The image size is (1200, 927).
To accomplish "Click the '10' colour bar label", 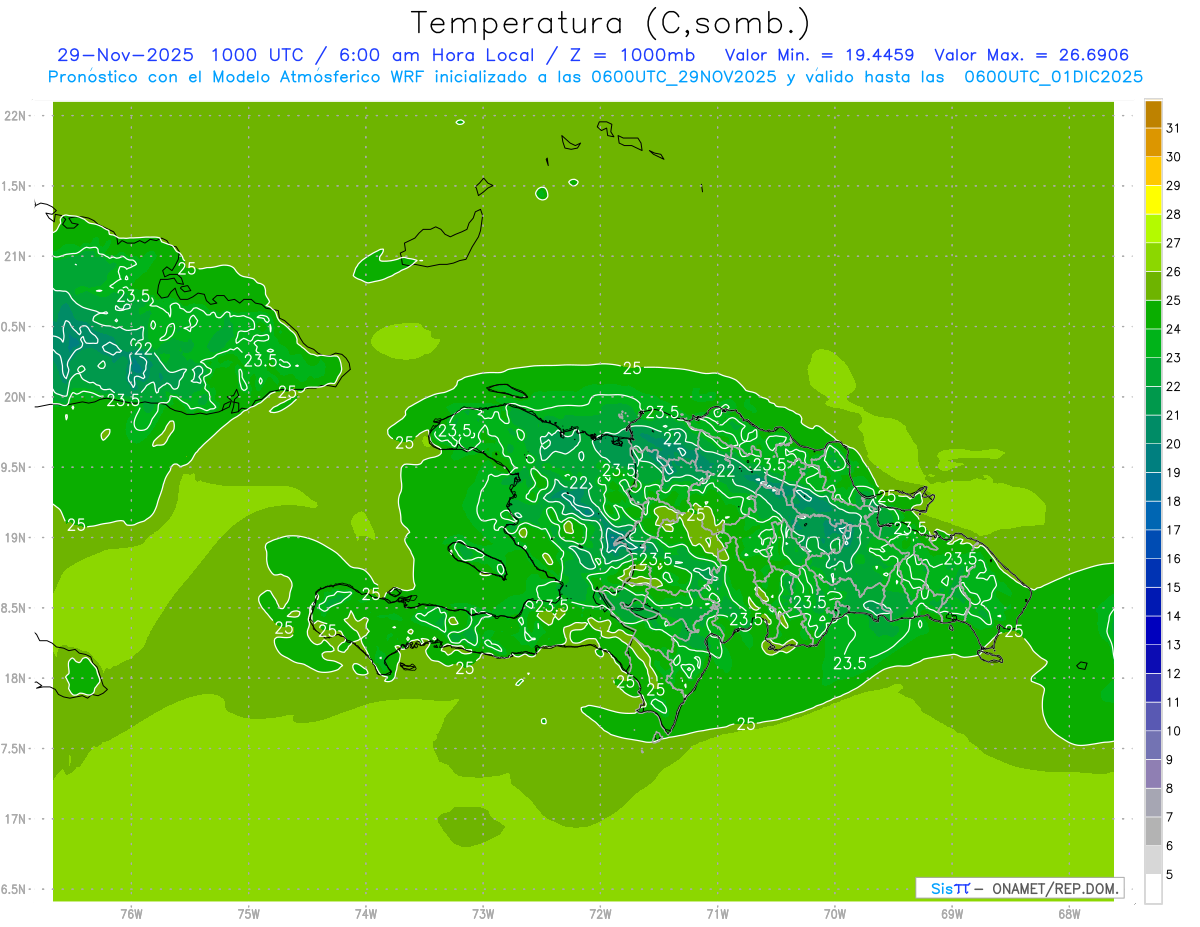I will 1174,731.
